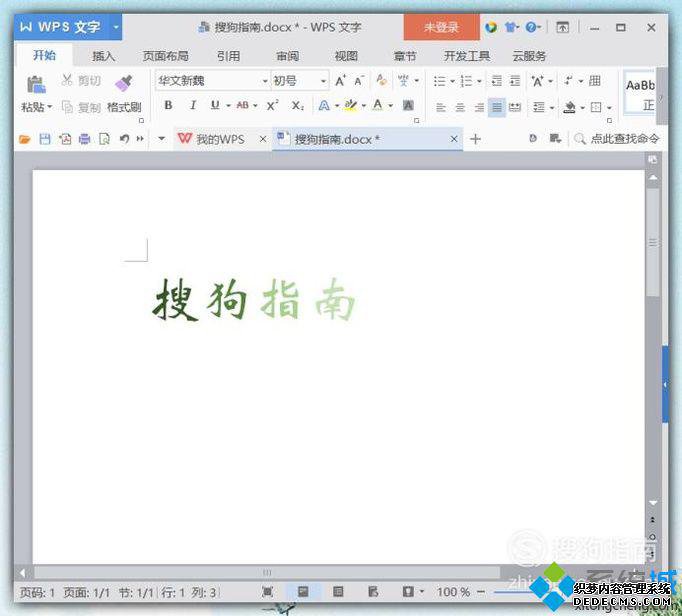Align text right
Image resolution: width=682 pixels, height=616 pixels.
[479, 107]
